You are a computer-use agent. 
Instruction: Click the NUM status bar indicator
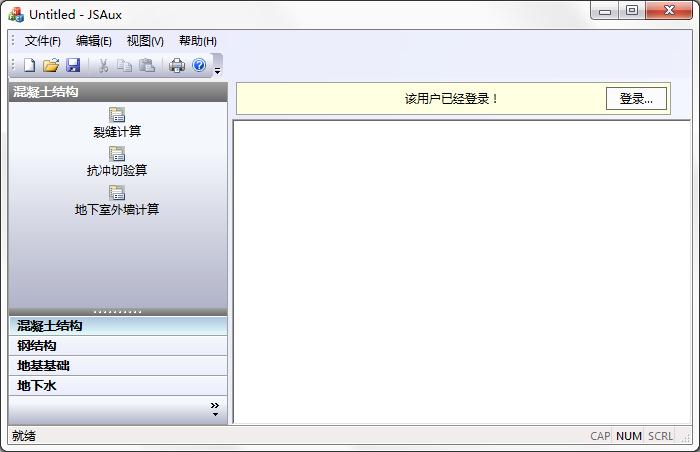click(x=629, y=436)
